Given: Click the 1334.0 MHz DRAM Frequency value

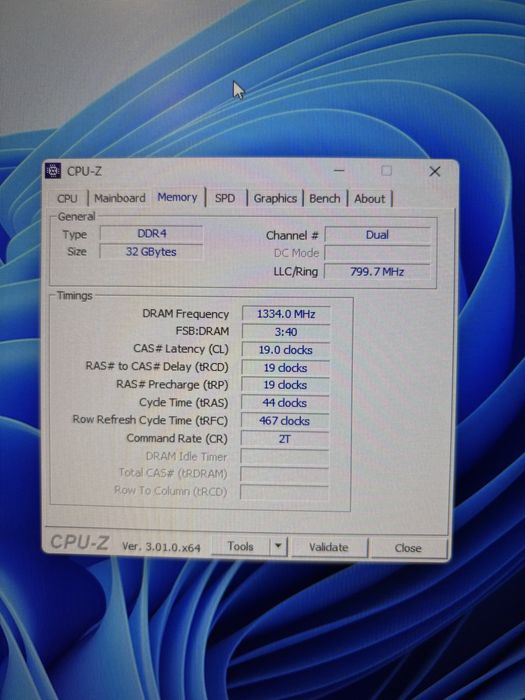Looking at the screenshot, I should [286, 314].
